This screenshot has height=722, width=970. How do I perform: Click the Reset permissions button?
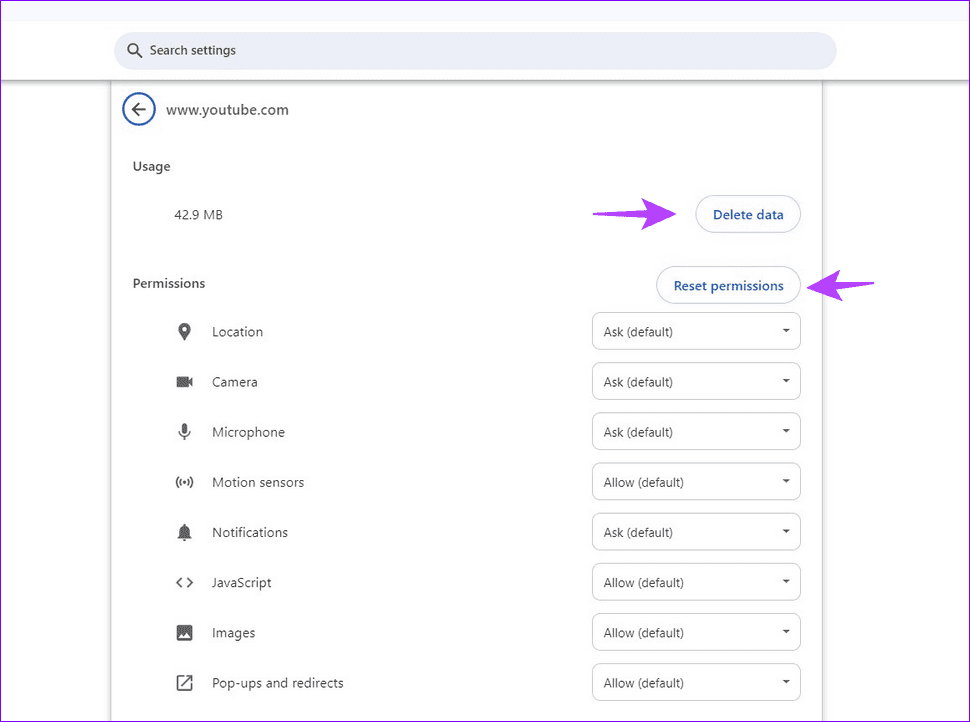coord(728,285)
